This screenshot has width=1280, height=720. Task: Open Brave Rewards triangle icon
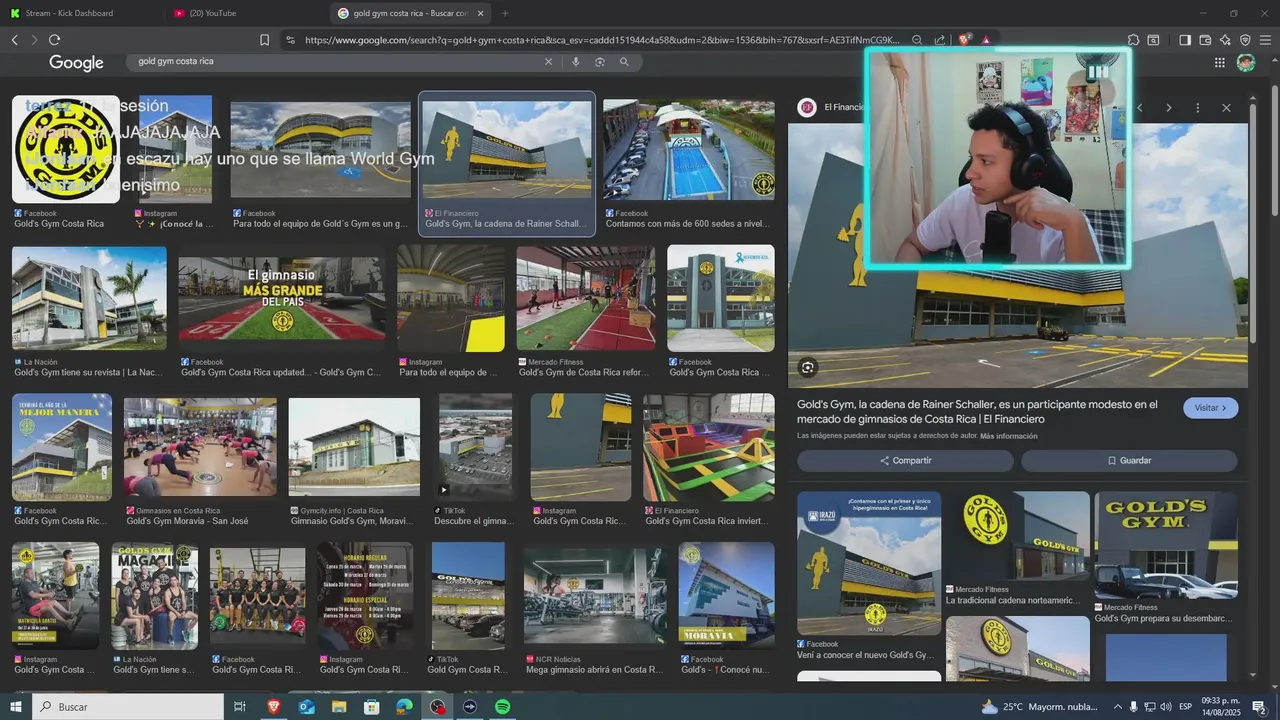click(986, 40)
